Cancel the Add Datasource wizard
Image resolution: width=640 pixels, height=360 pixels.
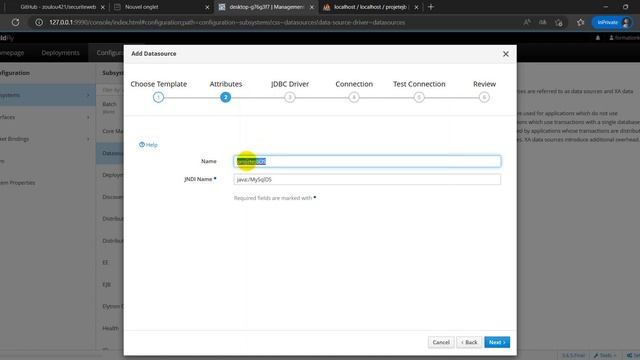pyautogui.click(x=441, y=342)
